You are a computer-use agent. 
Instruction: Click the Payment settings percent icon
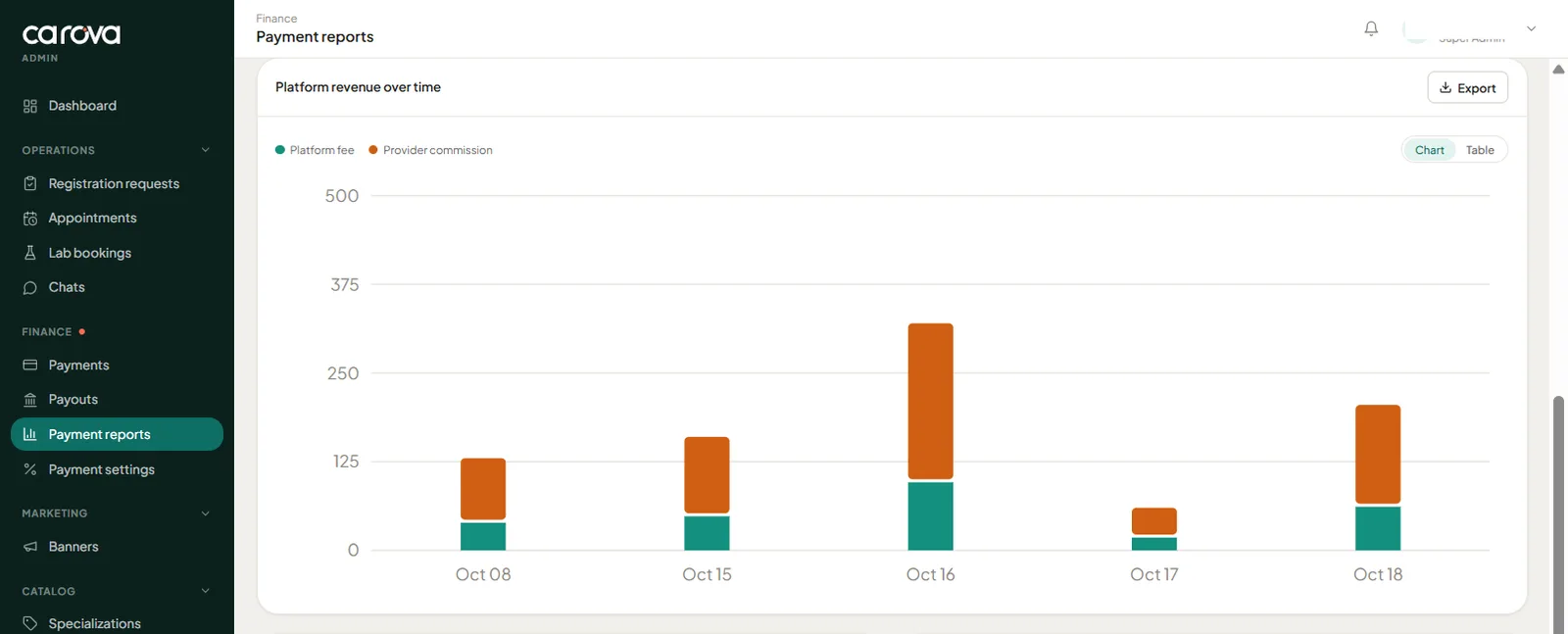point(30,469)
